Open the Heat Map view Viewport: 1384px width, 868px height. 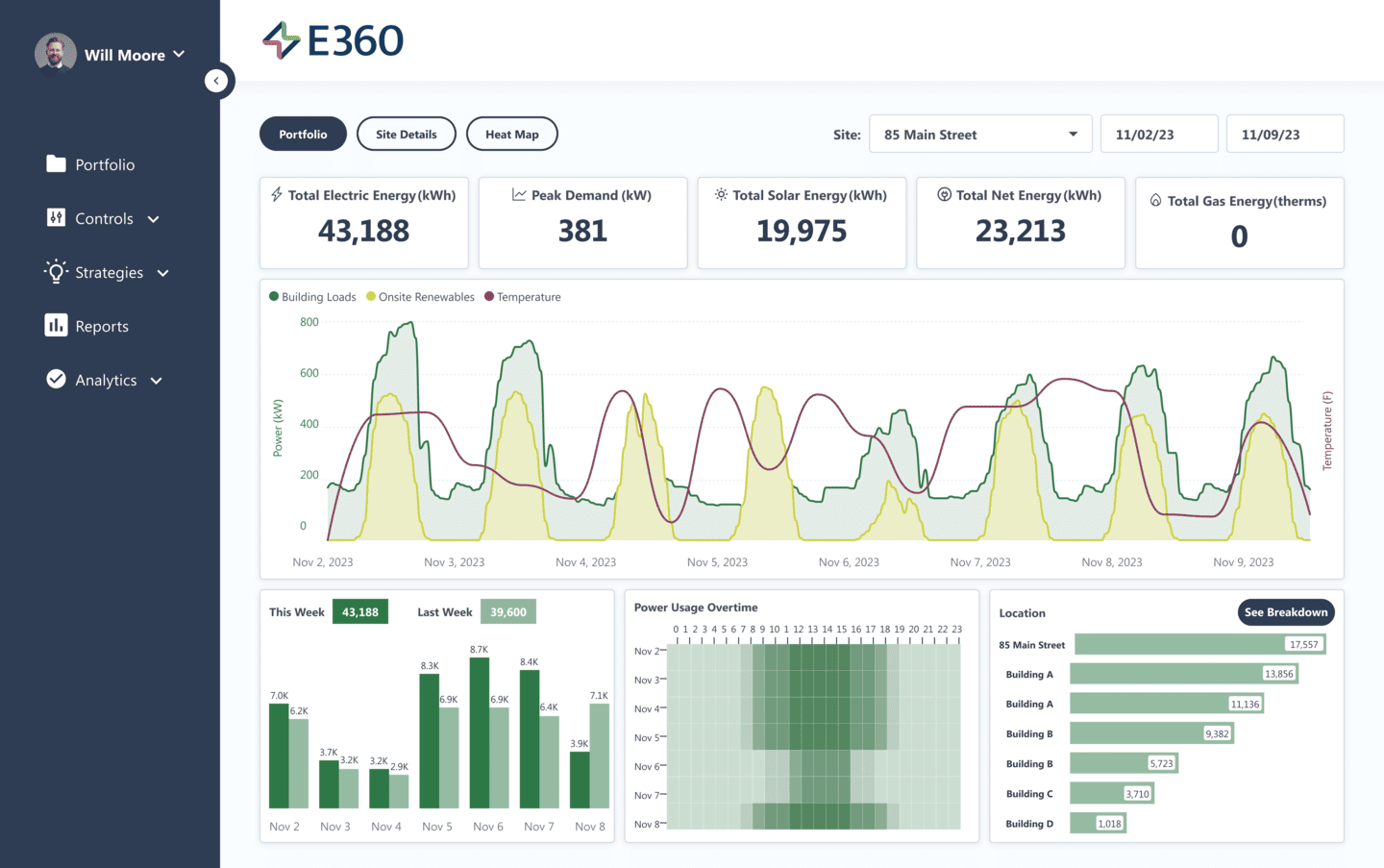(x=511, y=134)
